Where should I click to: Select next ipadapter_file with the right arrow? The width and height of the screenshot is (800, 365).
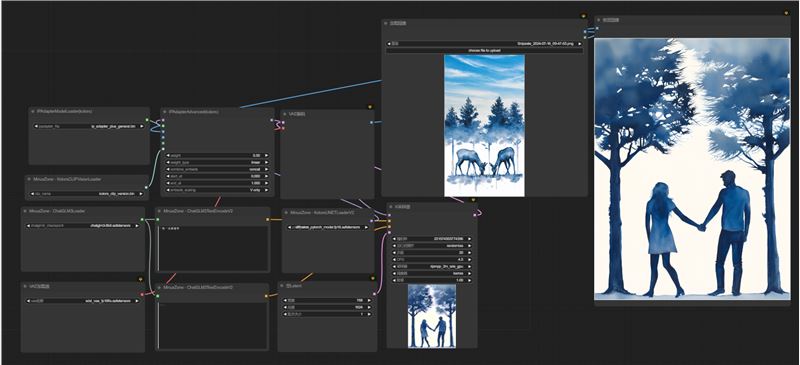point(141,126)
